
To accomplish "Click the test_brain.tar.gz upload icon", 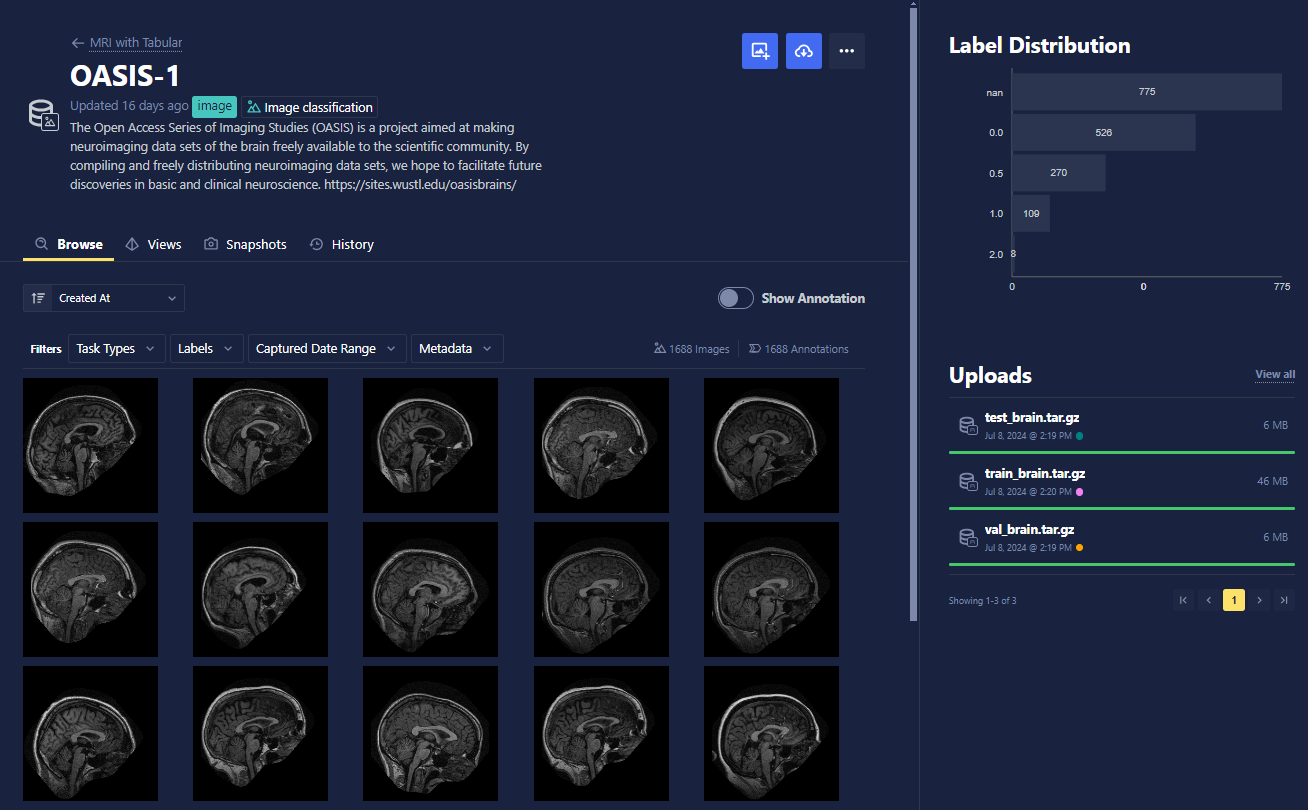I will point(968,426).
